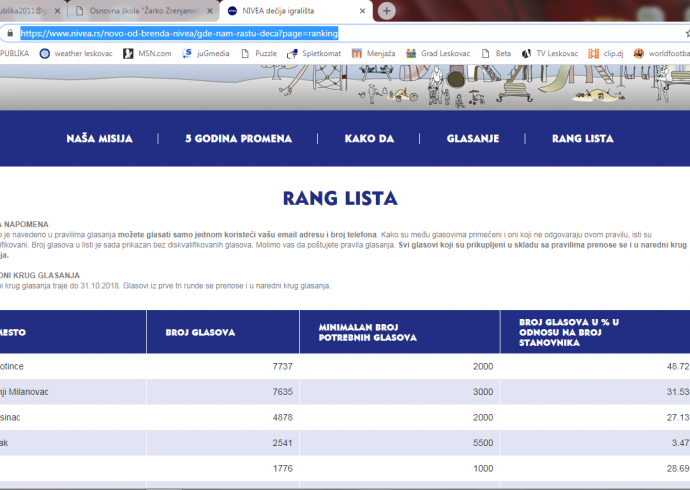Select percentage value 31.53
690x490 pixels.
[x=678, y=392]
